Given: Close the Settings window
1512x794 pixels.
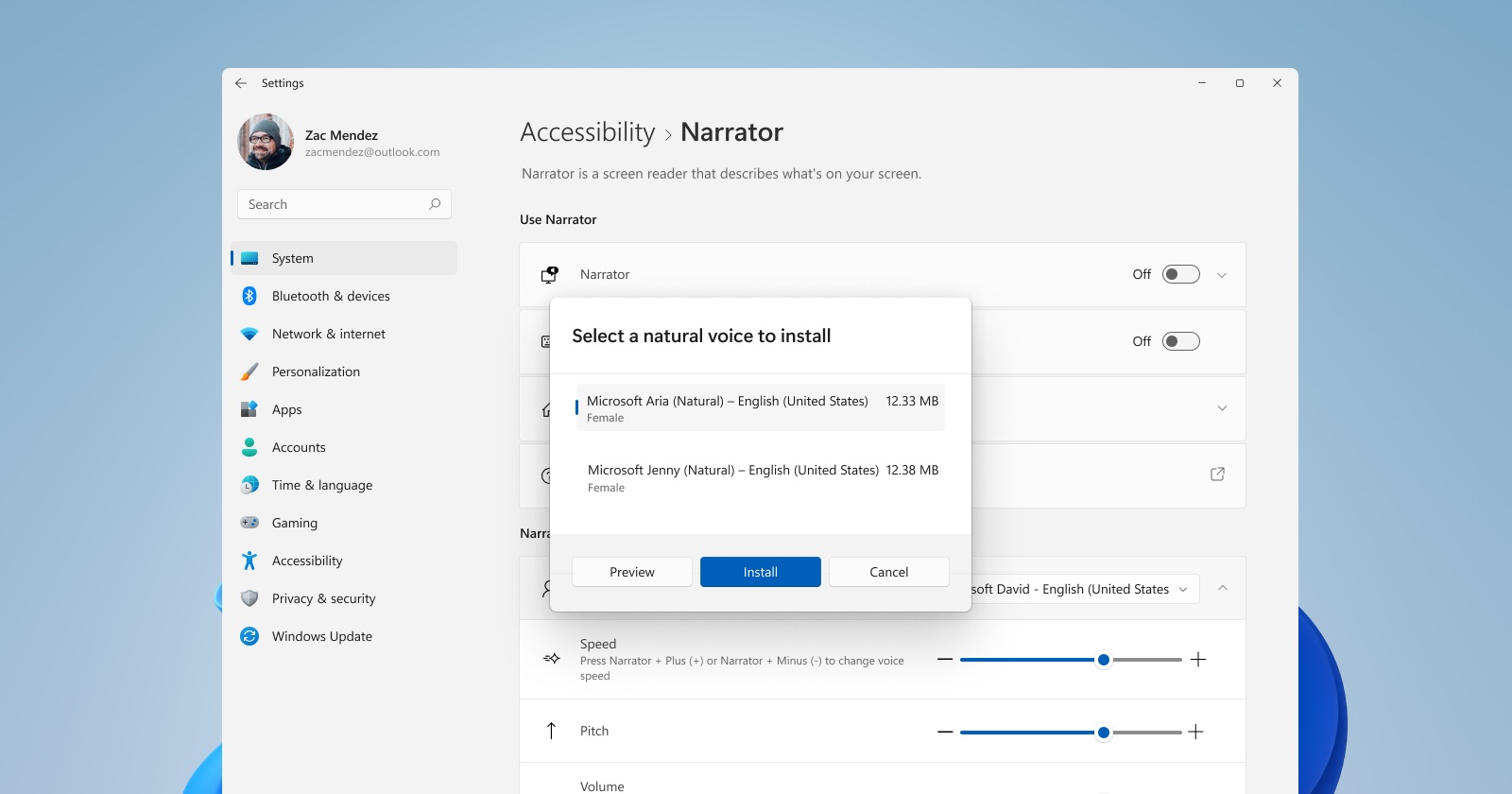Looking at the screenshot, I should pos(1278,83).
